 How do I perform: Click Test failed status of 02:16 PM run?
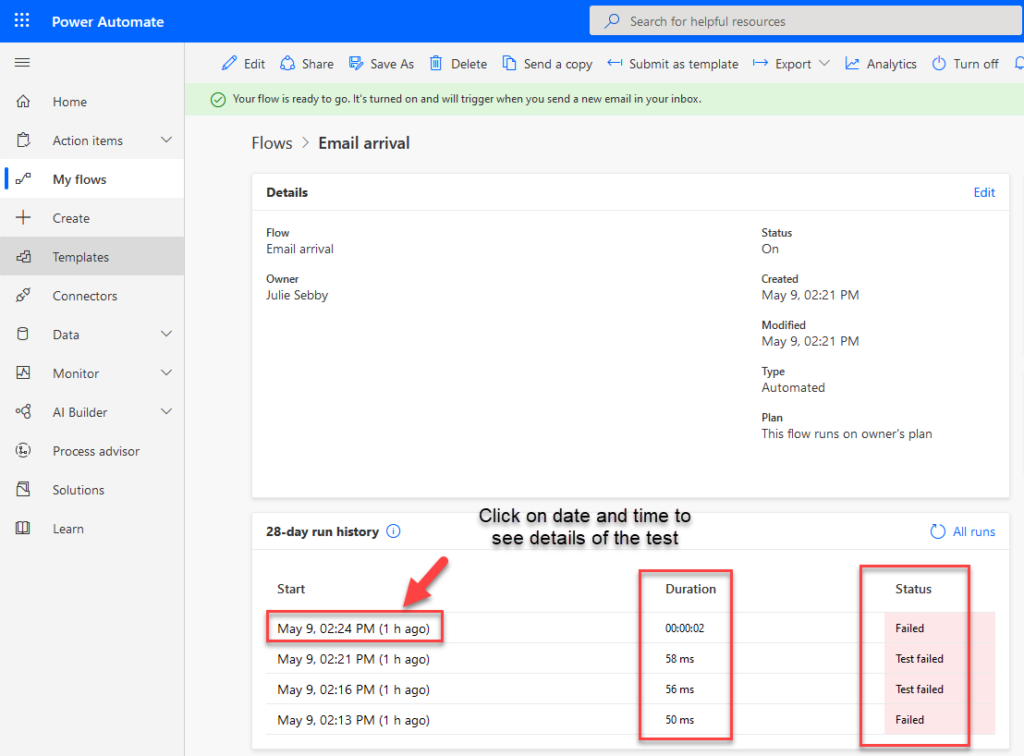tap(919, 689)
